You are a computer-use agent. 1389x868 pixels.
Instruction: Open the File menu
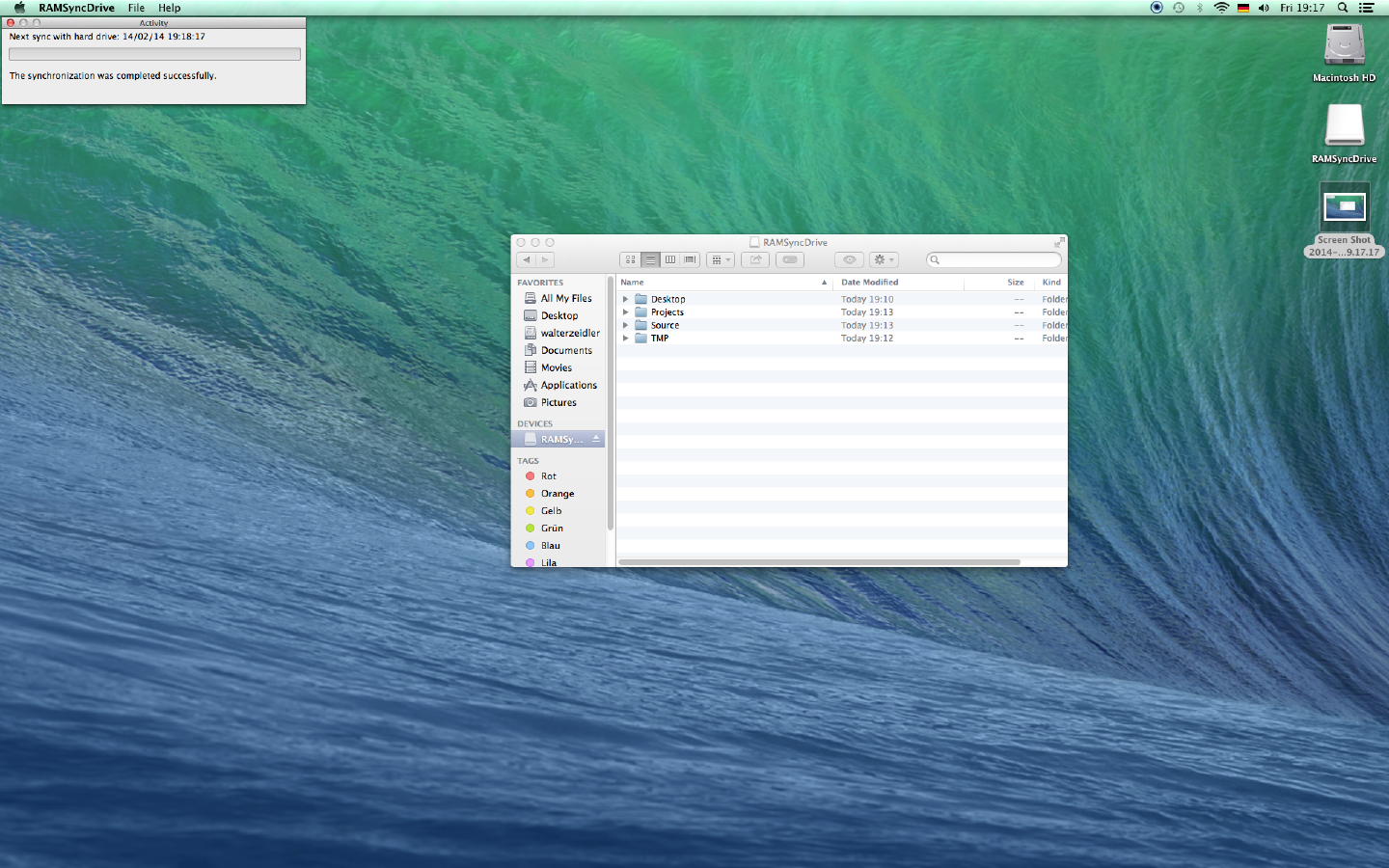[136, 8]
